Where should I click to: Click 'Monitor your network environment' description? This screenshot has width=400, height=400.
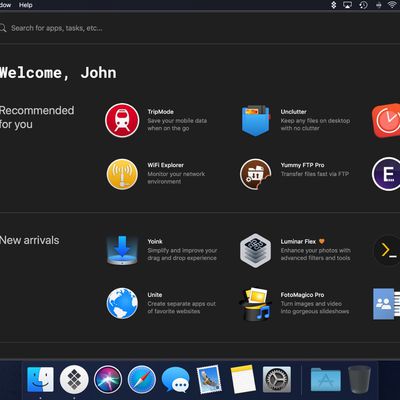click(176, 178)
